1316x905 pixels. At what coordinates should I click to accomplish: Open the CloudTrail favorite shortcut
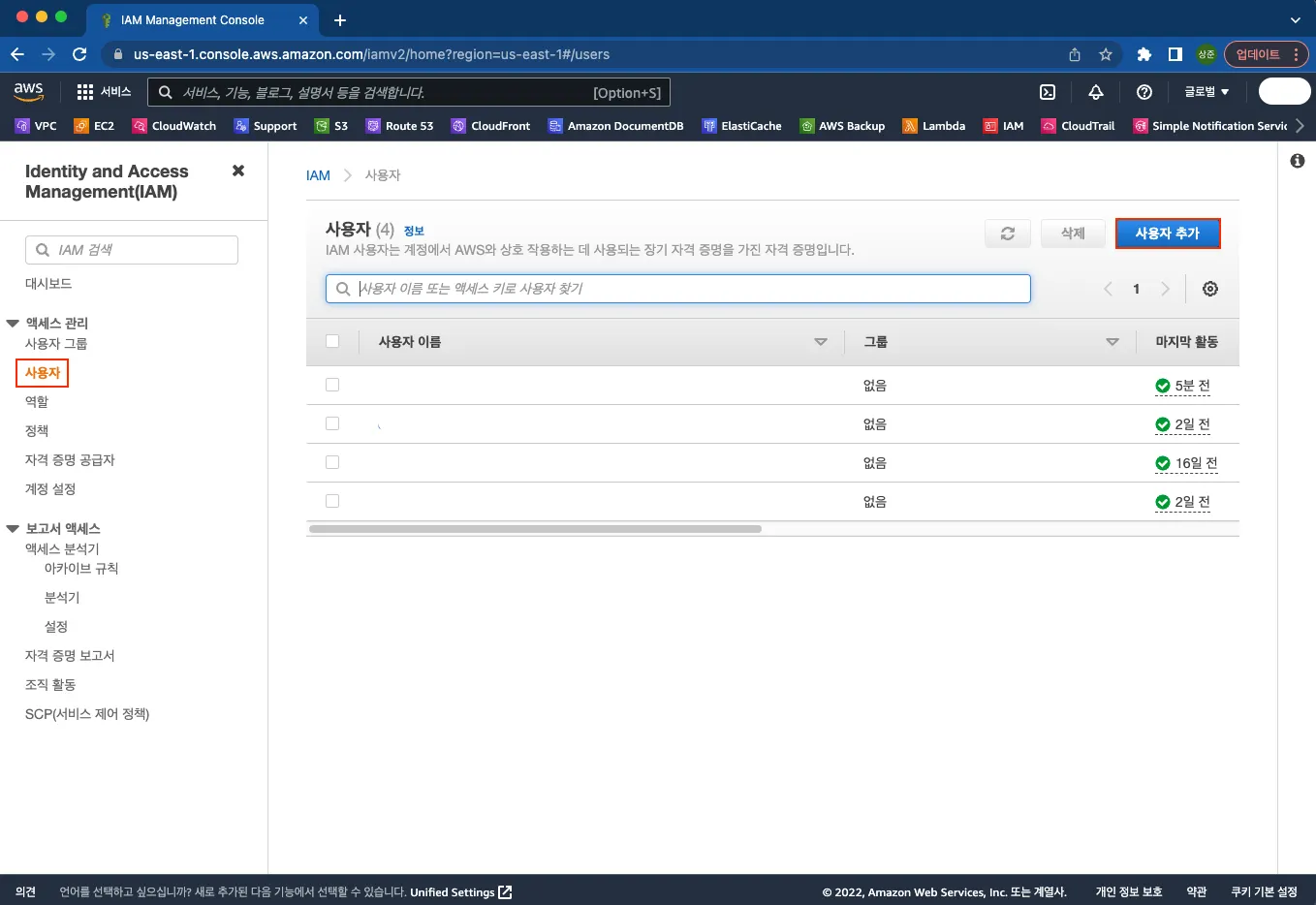point(1078,126)
